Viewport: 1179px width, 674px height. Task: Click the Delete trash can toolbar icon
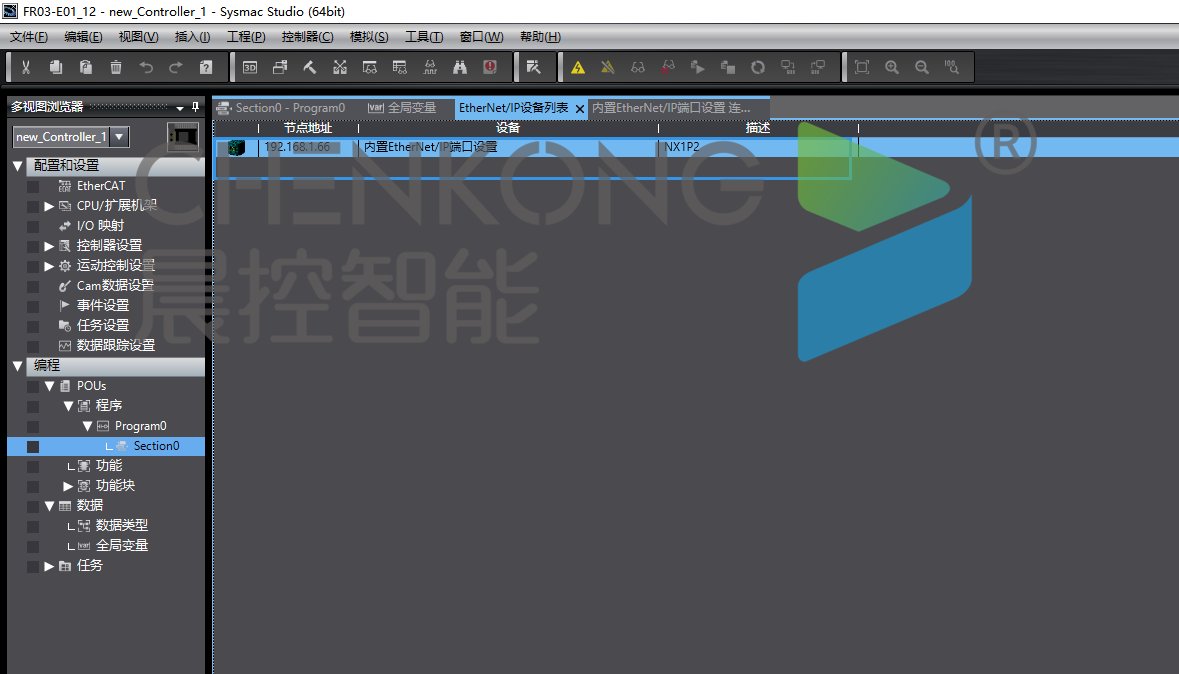(x=116, y=67)
